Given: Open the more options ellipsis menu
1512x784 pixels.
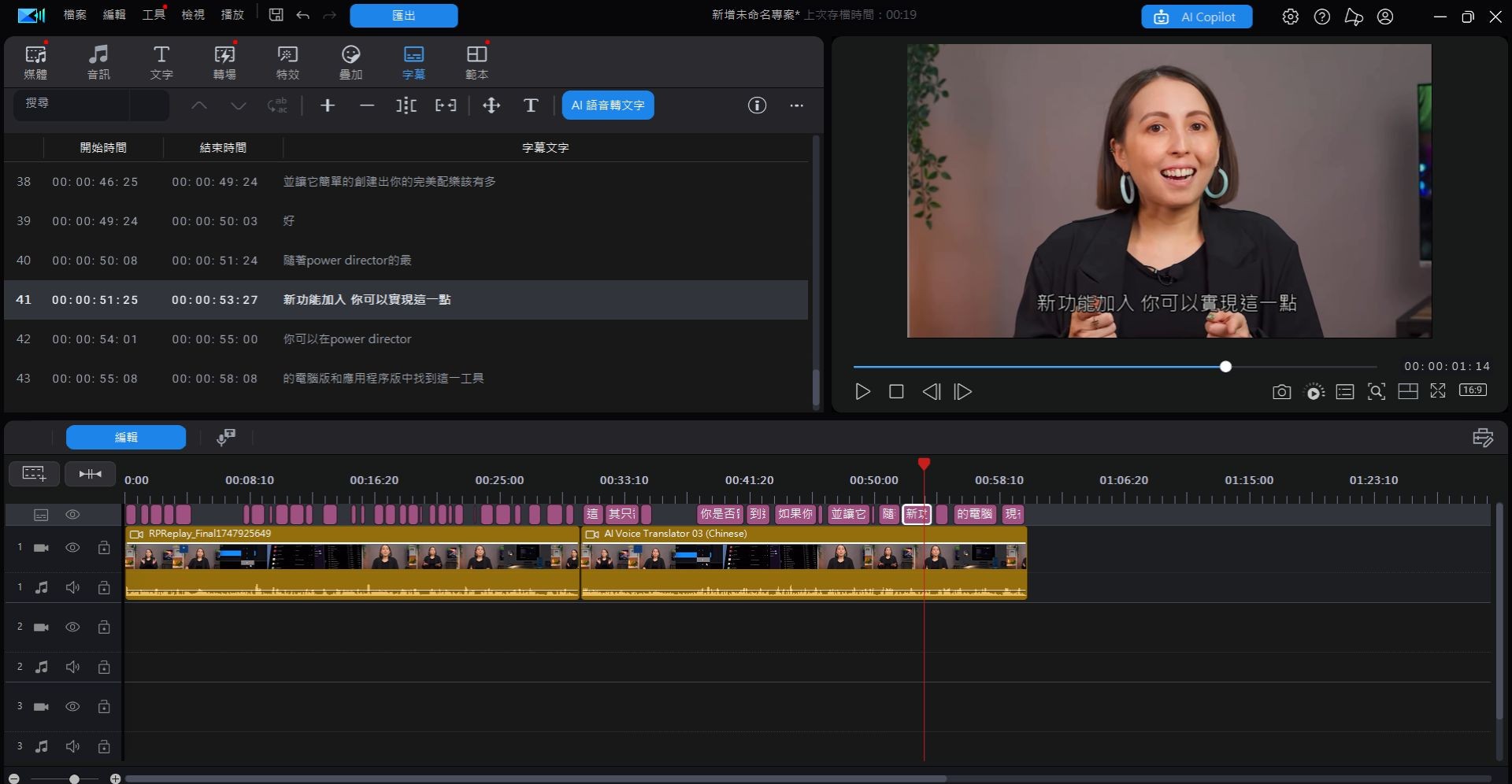Looking at the screenshot, I should click(x=797, y=105).
